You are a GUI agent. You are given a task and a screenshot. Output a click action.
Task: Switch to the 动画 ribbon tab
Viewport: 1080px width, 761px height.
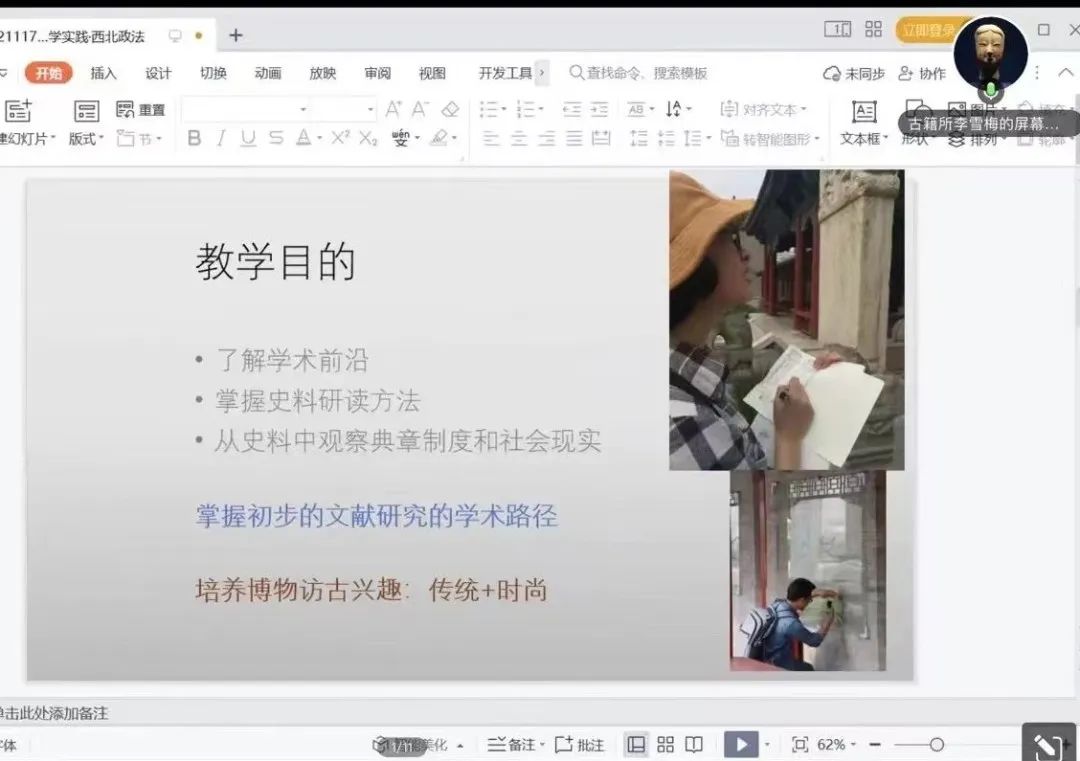(267, 73)
